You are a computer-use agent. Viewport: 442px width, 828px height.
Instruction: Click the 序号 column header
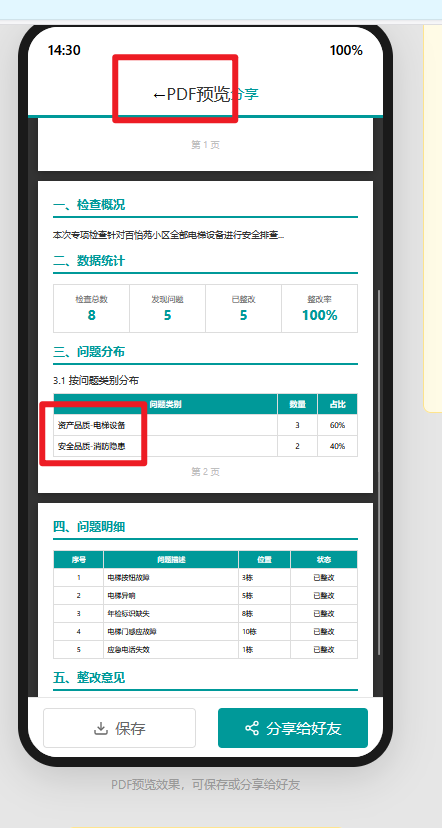coord(79,560)
